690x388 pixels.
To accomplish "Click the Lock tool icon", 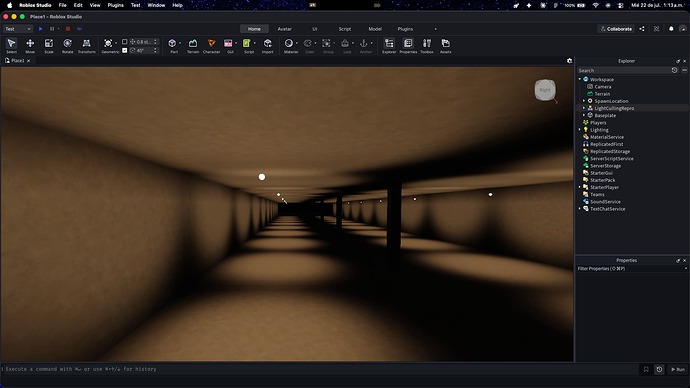I will pyautogui.click(x=345, y=43).
